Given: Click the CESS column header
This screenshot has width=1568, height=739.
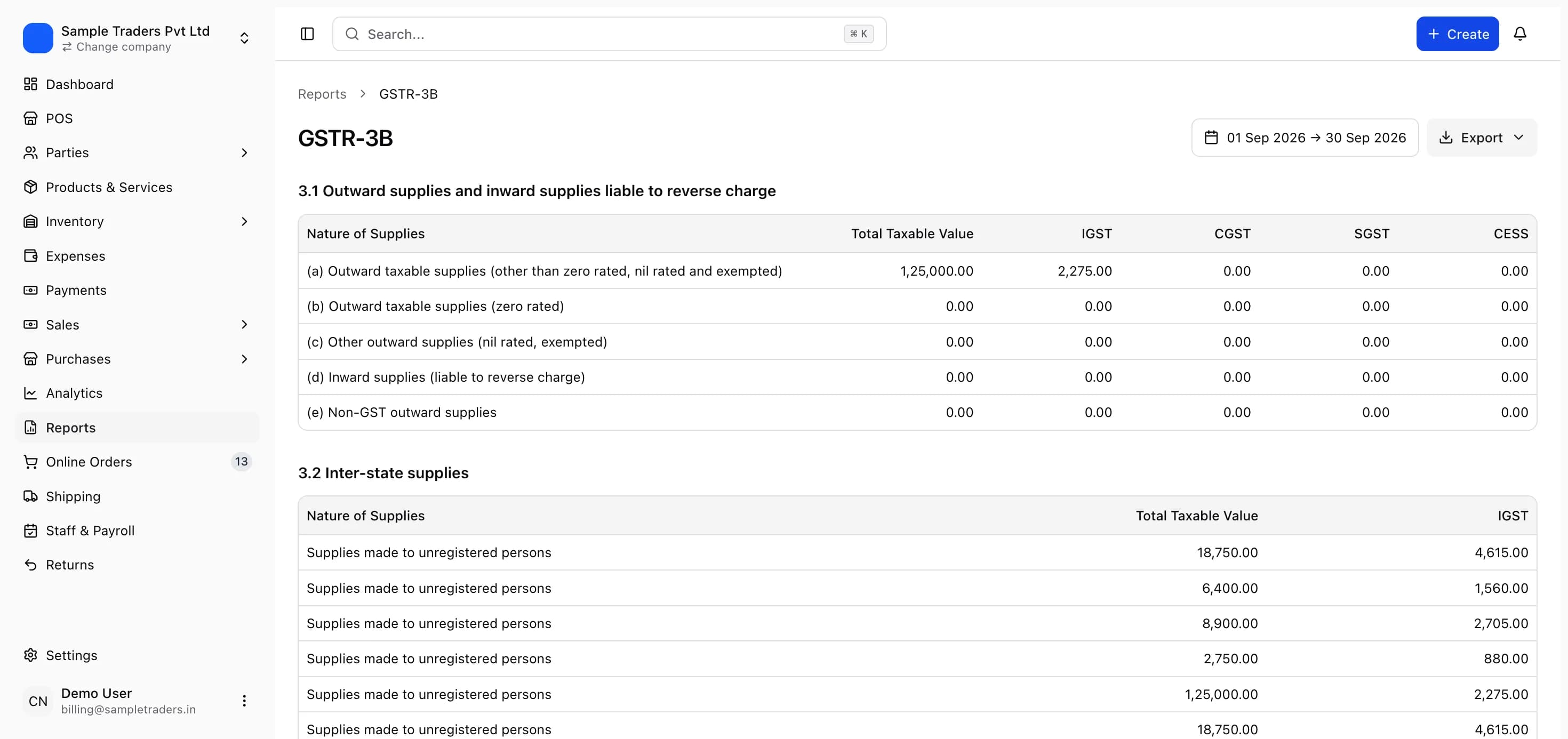Looking at the screenshot, I should tap(1511, 234).
